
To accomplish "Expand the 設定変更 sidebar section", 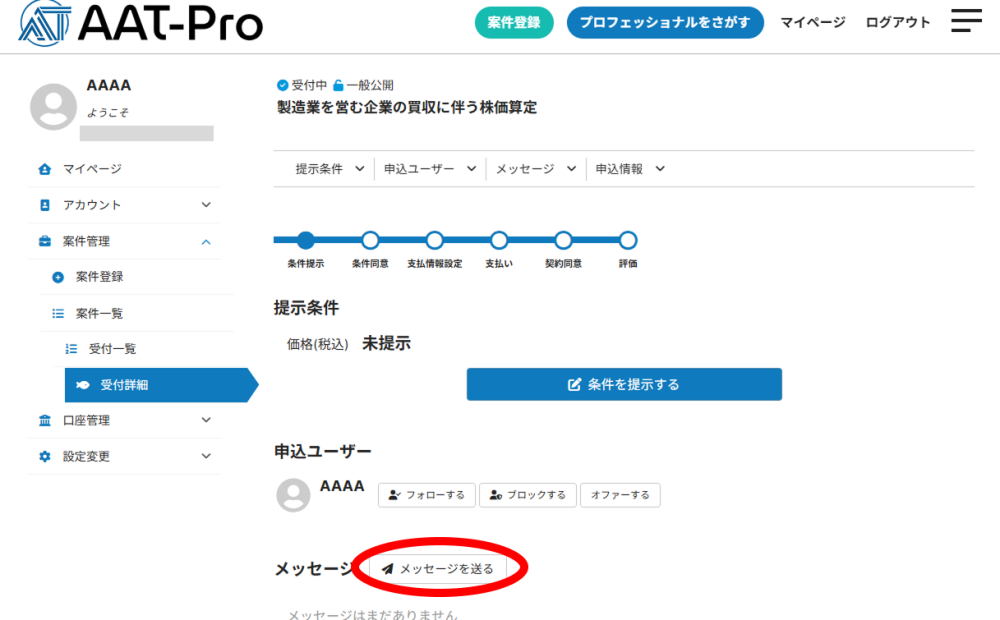I will pyautogui.click(x=206, y=457).
